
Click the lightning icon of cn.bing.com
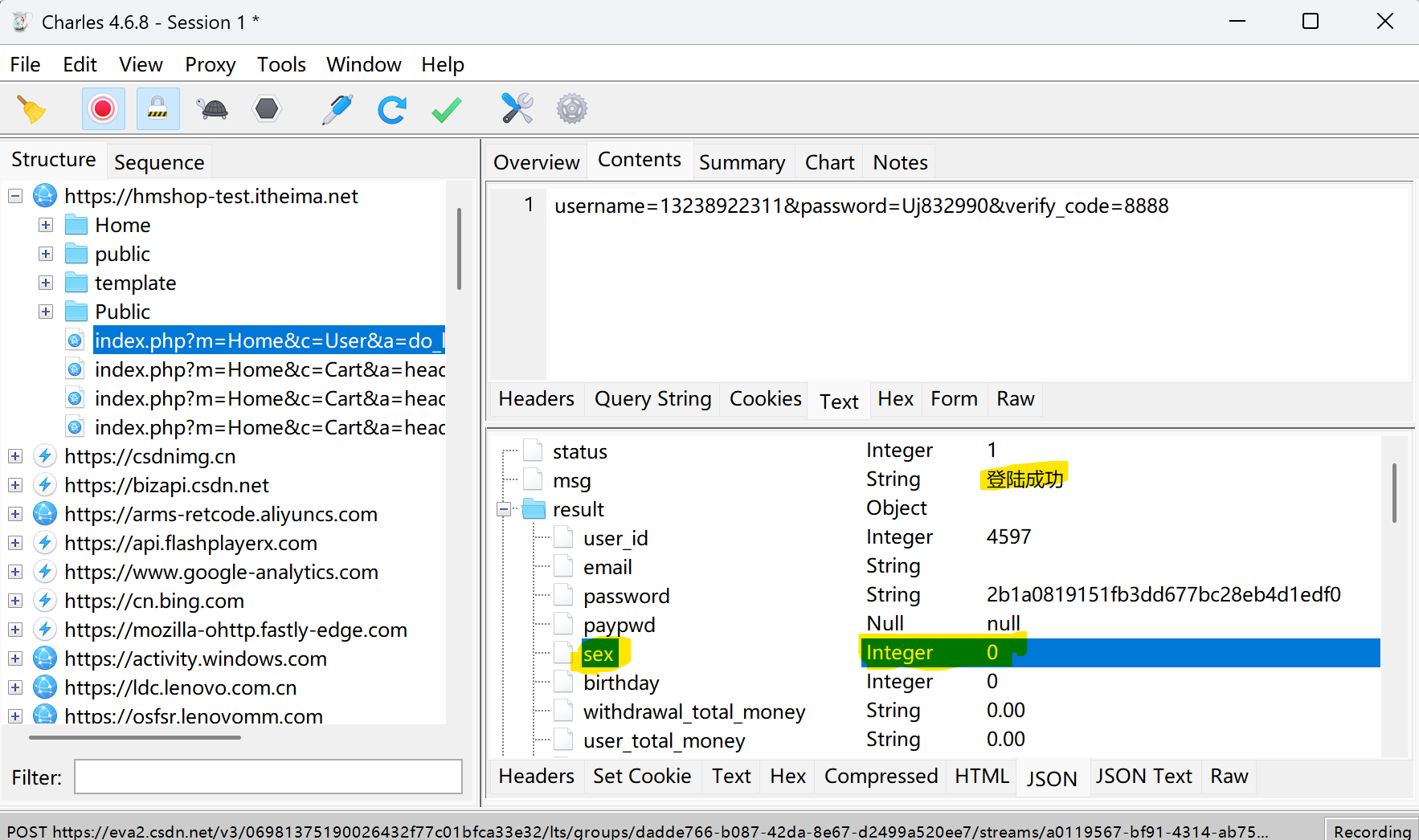click(x=45, y=601)
